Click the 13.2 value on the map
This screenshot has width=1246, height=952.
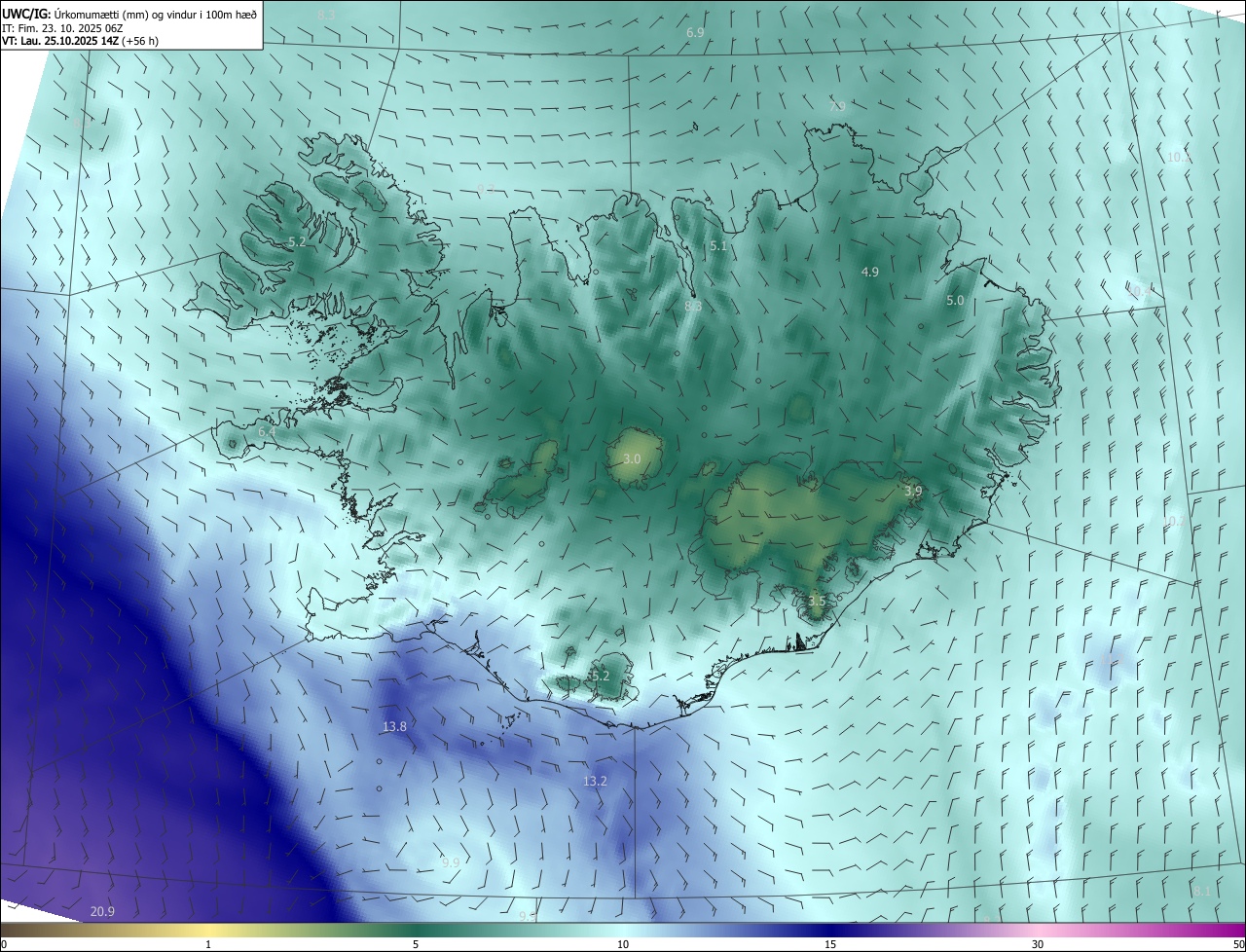point(595,781)
